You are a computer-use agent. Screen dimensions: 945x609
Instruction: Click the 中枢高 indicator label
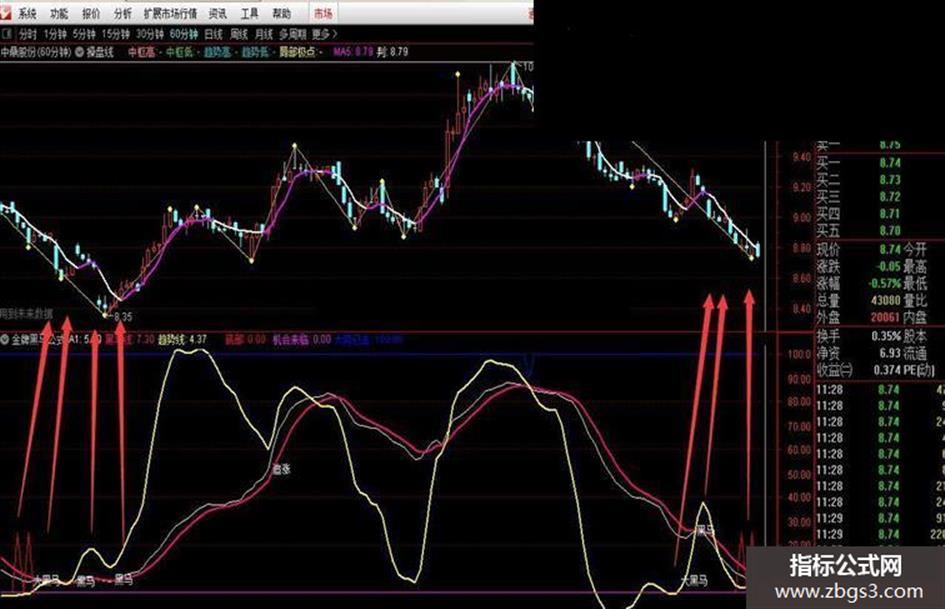tap(141, 52)
